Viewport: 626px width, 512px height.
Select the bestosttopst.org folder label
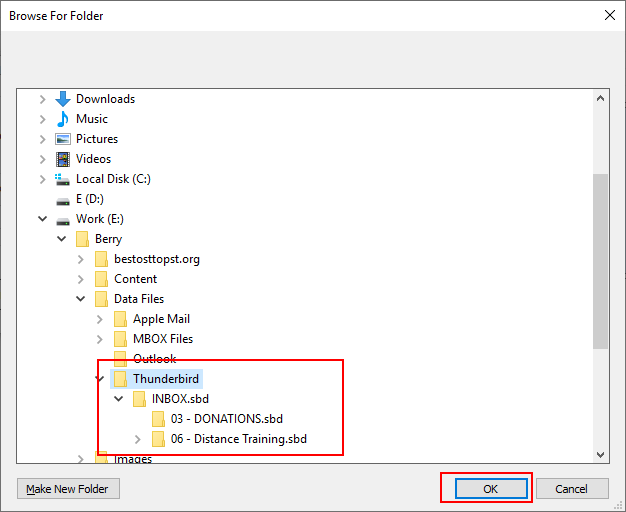pos(157,259)
